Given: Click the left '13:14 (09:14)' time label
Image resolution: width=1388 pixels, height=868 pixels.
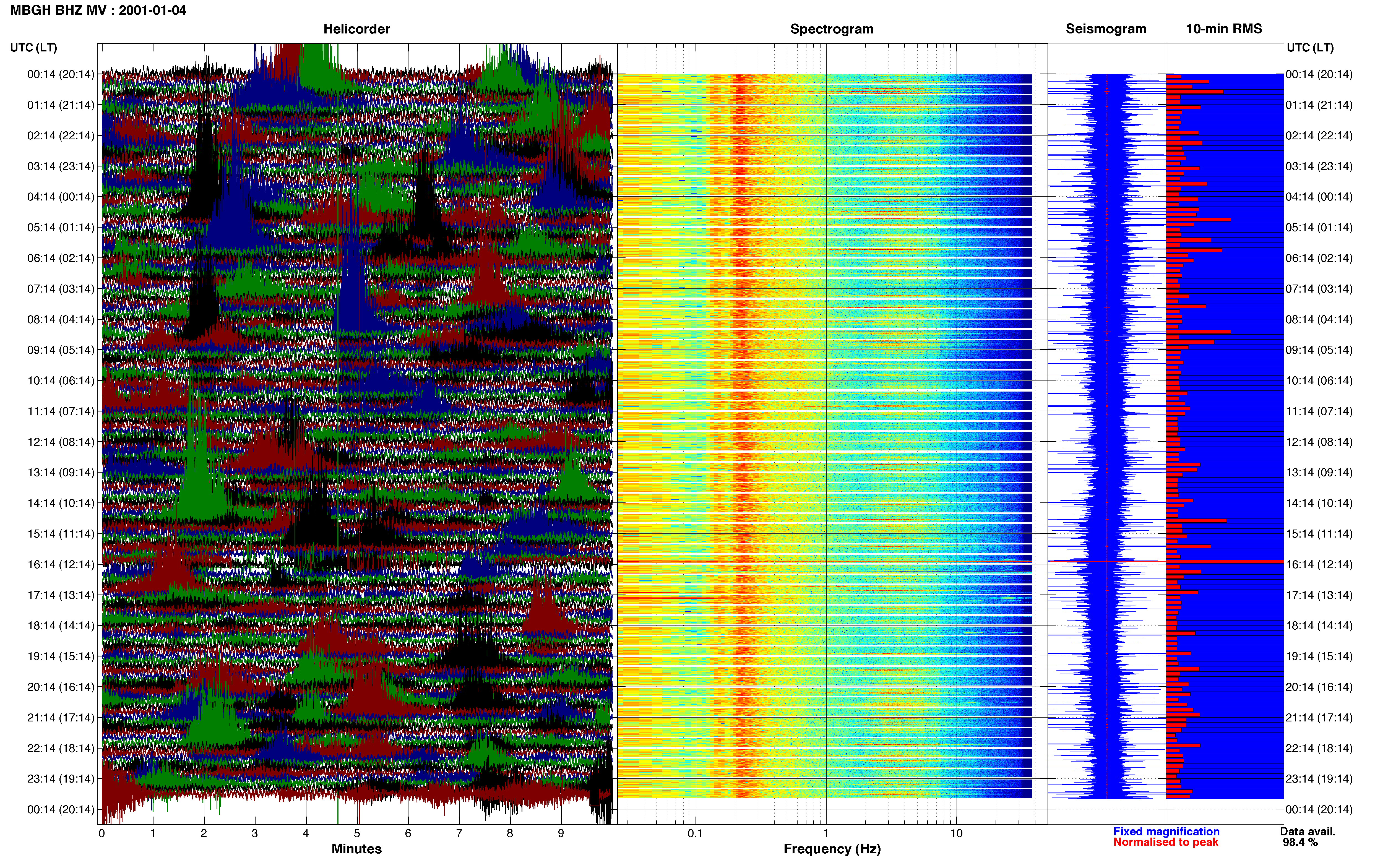Looking at the screenshot, I should (61, 473).
